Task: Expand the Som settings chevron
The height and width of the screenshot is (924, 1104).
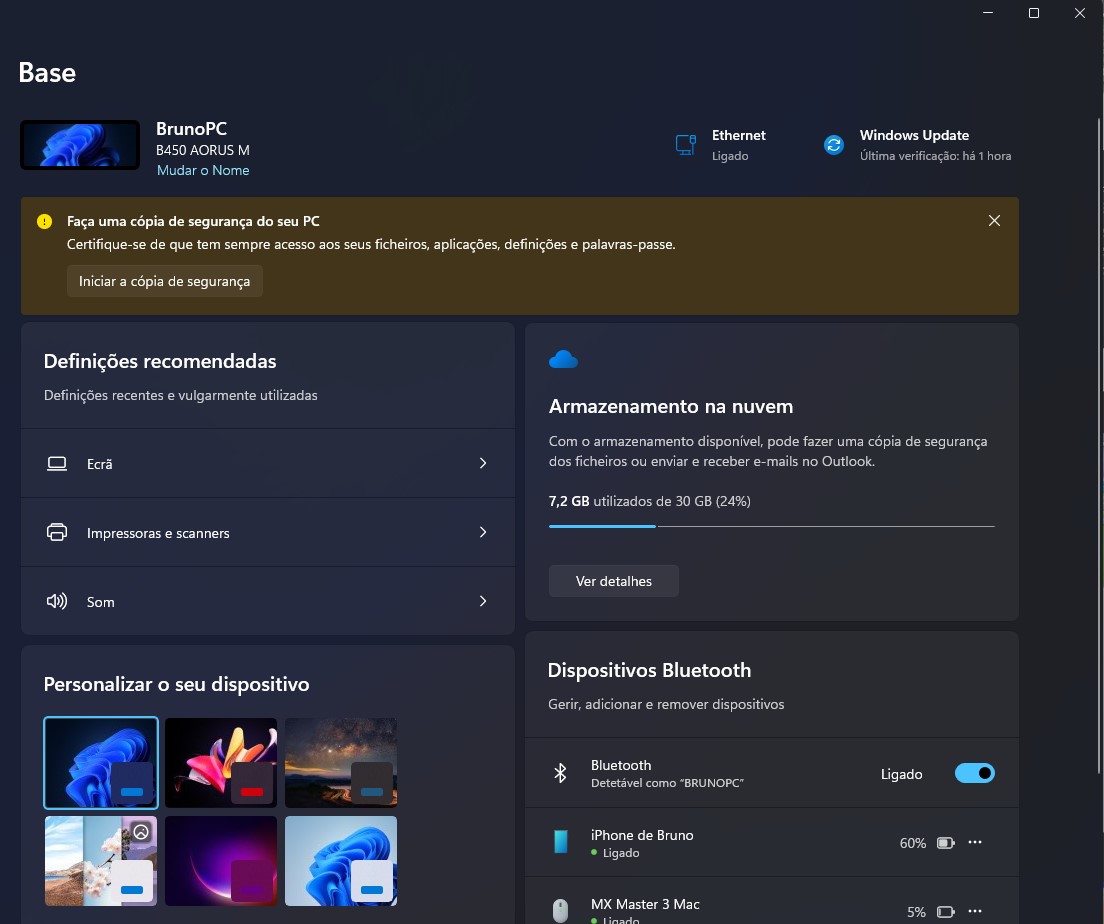Action: [x=483, y=601]
